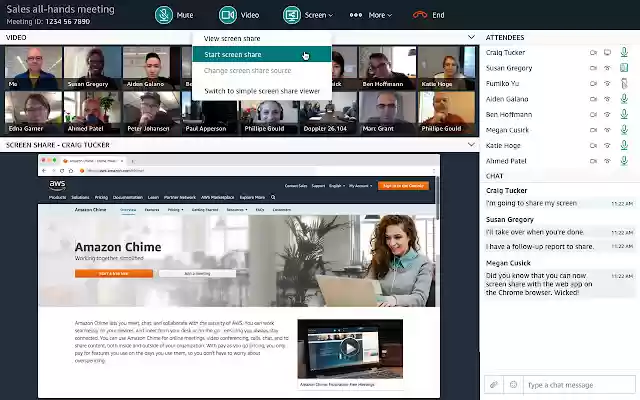Image resolution: width=640 pixels, height=400 pixels.
Task: Click Aiden Galano's video camera icon
Action: (593, 99)
